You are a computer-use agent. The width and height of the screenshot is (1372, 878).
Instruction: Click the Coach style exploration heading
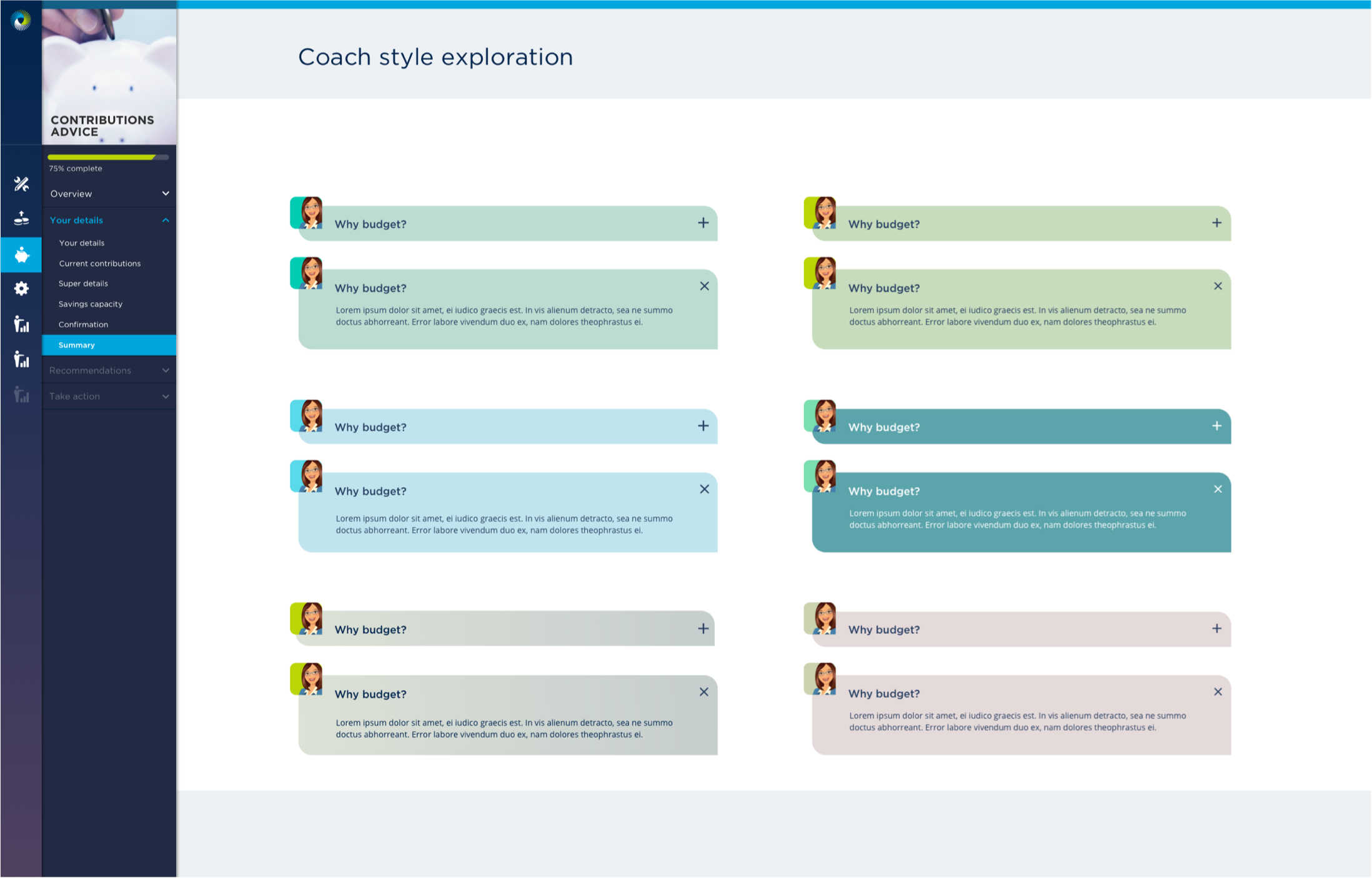click(x=435, y=57)
